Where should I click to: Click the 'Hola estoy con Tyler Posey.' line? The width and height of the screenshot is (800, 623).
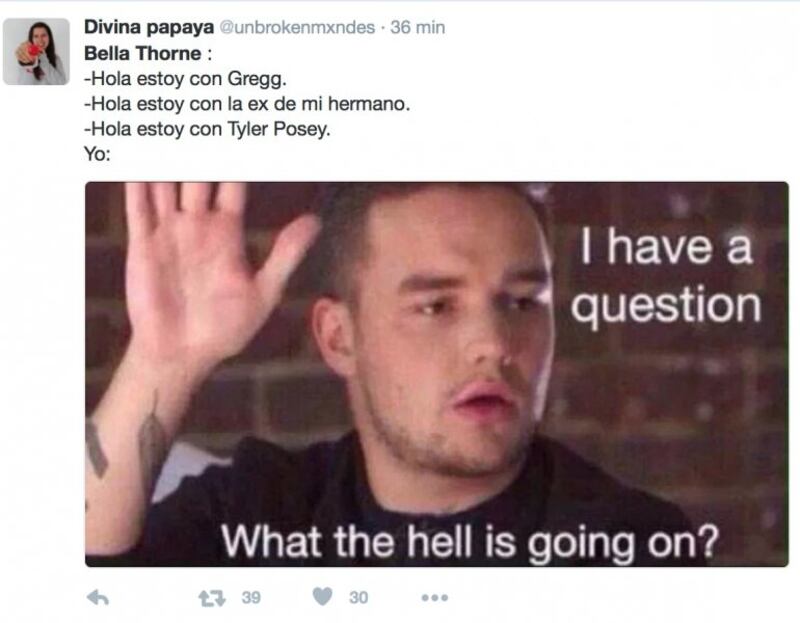click(207, 129)
